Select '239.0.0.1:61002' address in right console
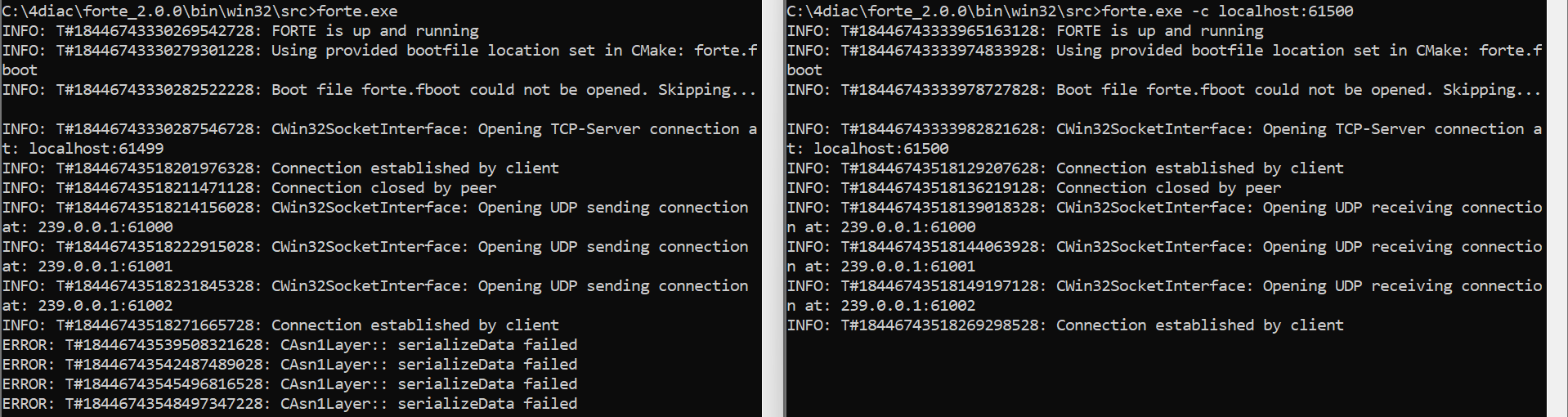 (907, 306)
